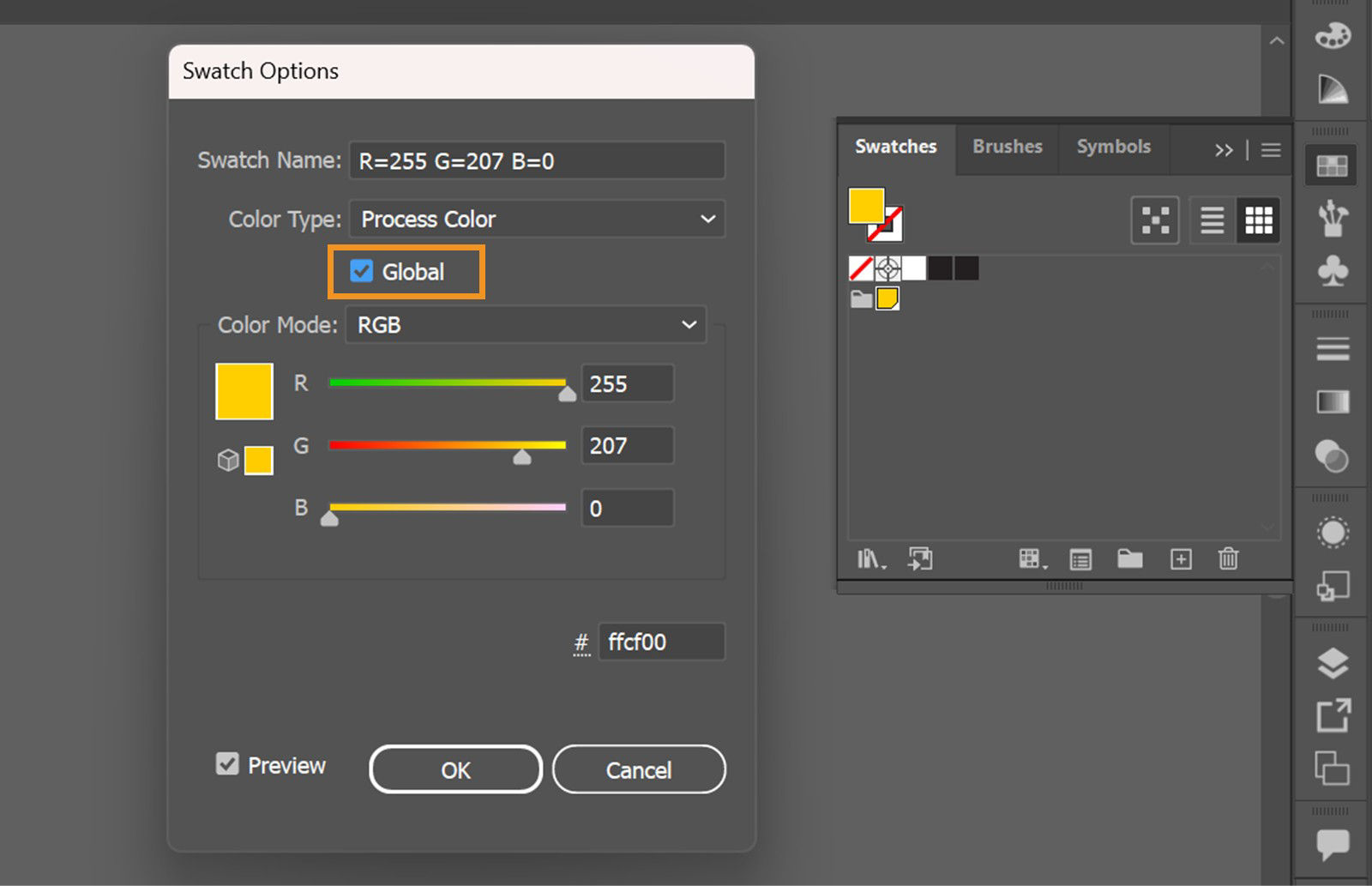Switch to the Brushes tab
The height and width of the screenshot is (886, 1372).
pyautogui.click(x=1007, y=147)
